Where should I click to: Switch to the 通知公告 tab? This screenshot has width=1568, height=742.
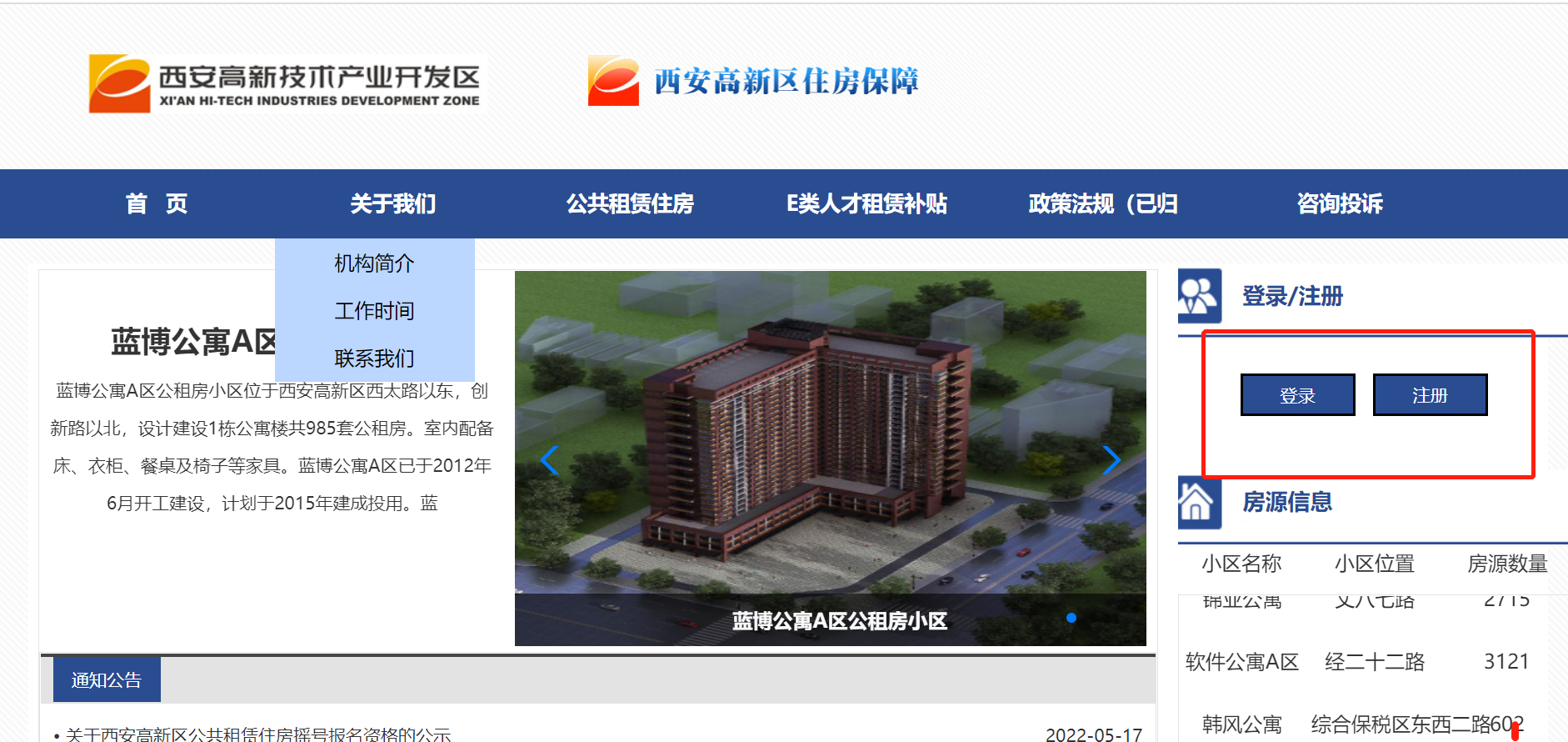pos(107,679)
